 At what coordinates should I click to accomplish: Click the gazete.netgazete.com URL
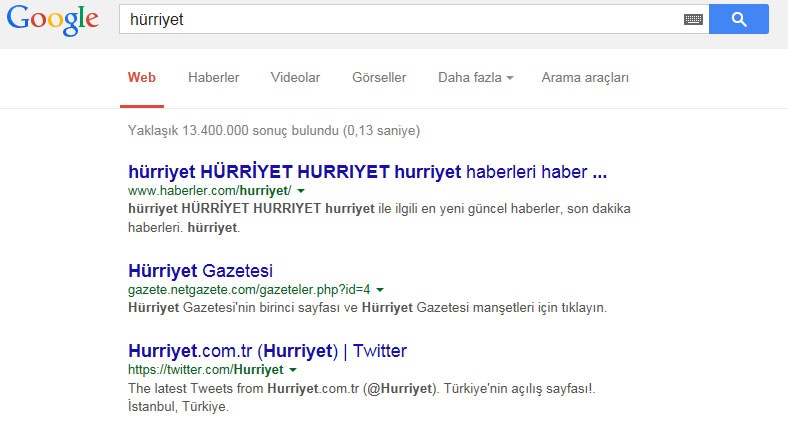pyautogui.click(x=249, y=290)
